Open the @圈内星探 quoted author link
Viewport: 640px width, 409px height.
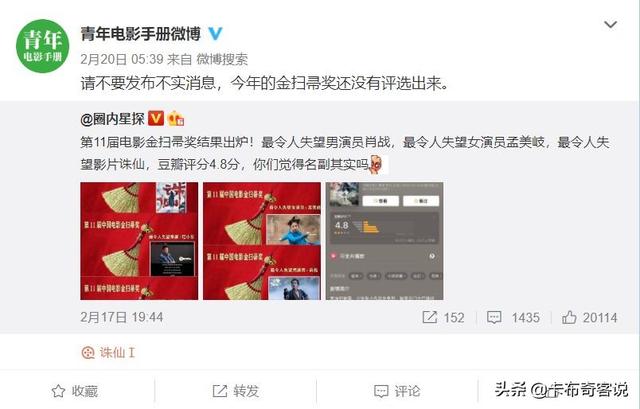[x=112, y=119]
